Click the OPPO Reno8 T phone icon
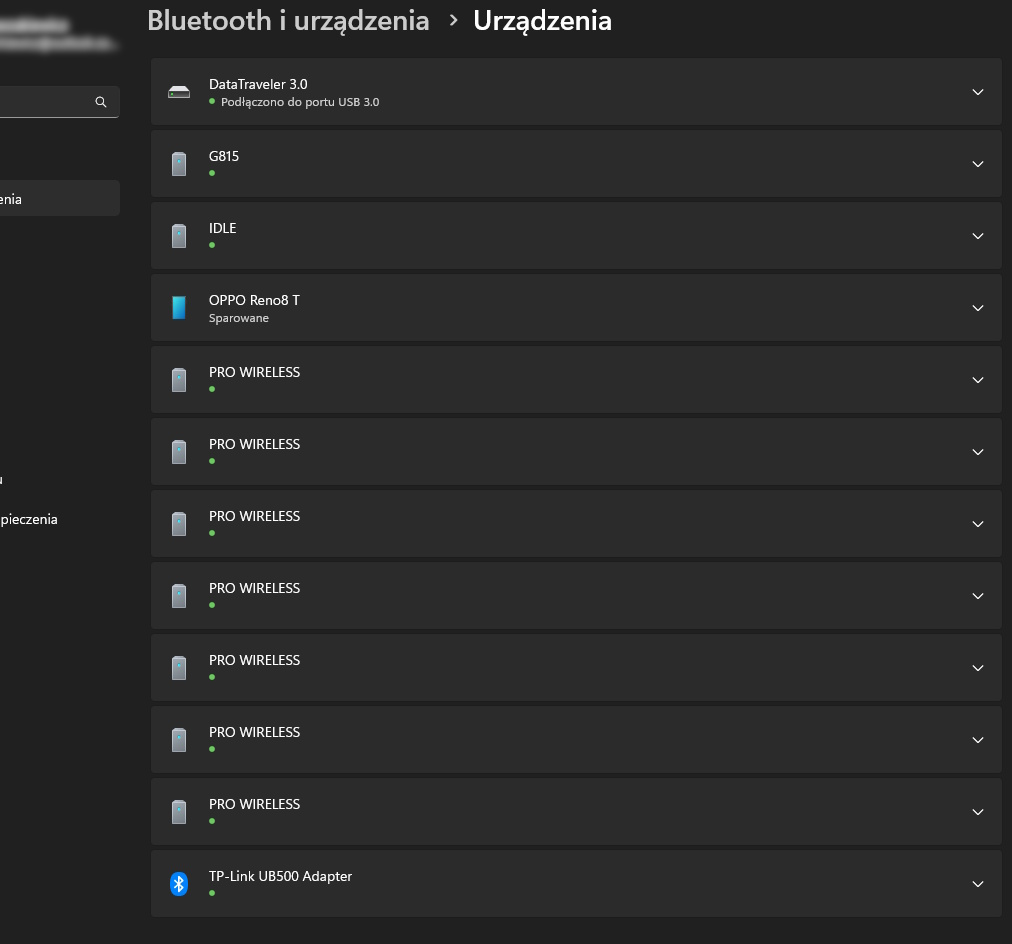This screenshot has height=944, width=1012. coord(179,308)
